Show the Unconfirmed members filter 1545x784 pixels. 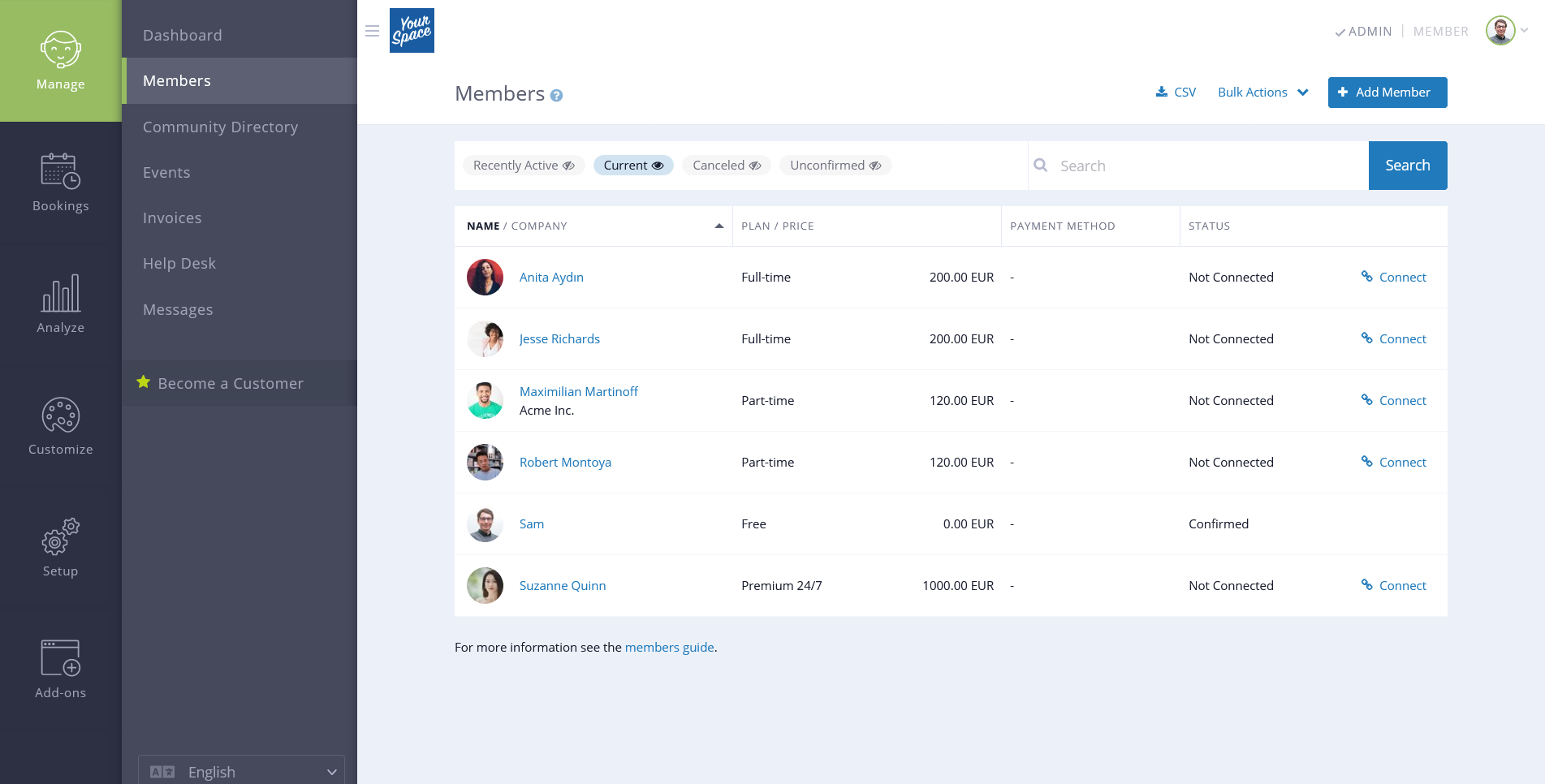(x=835, y=165)
